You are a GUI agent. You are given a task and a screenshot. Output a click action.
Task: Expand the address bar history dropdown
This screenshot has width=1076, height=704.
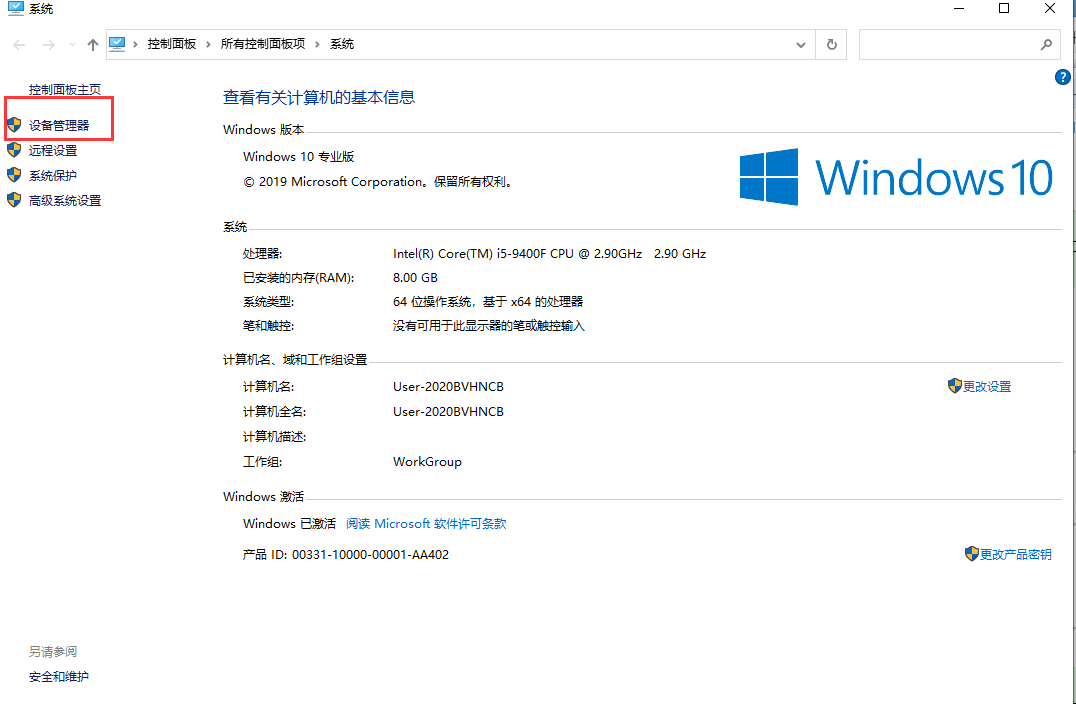(x=801, y=45)
